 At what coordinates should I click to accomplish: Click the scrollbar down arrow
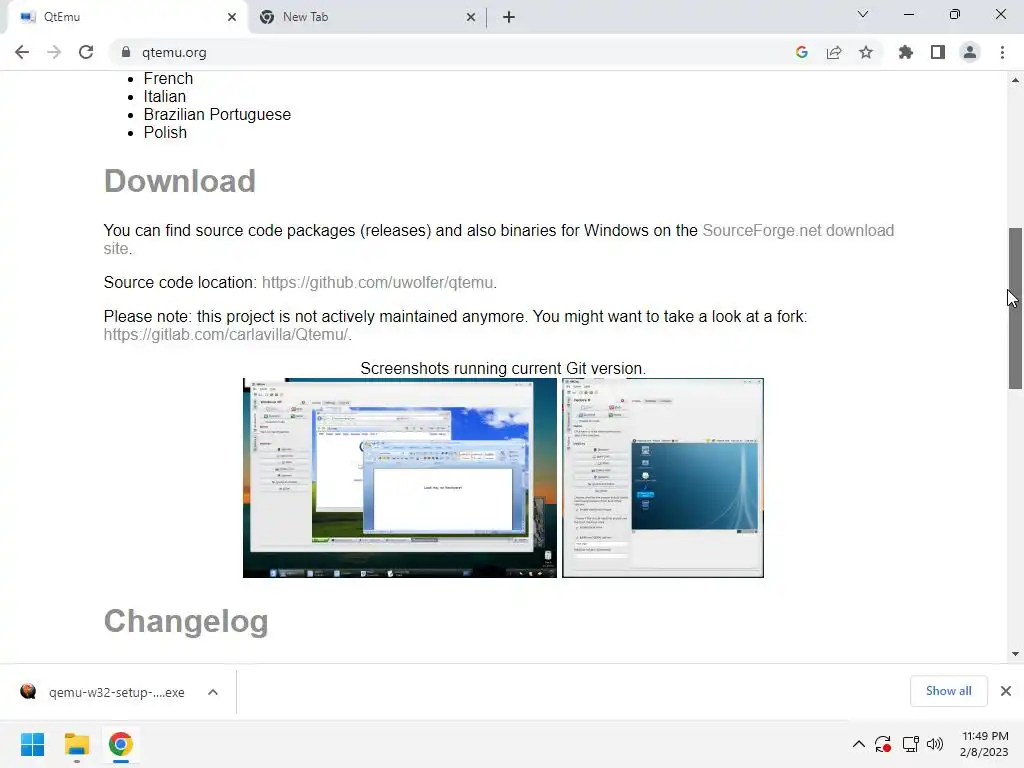click(1015, 654)
